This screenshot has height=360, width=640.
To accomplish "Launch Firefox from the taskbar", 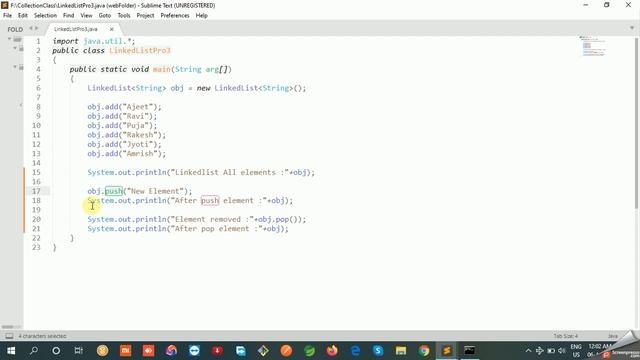I will pos(332,351).
